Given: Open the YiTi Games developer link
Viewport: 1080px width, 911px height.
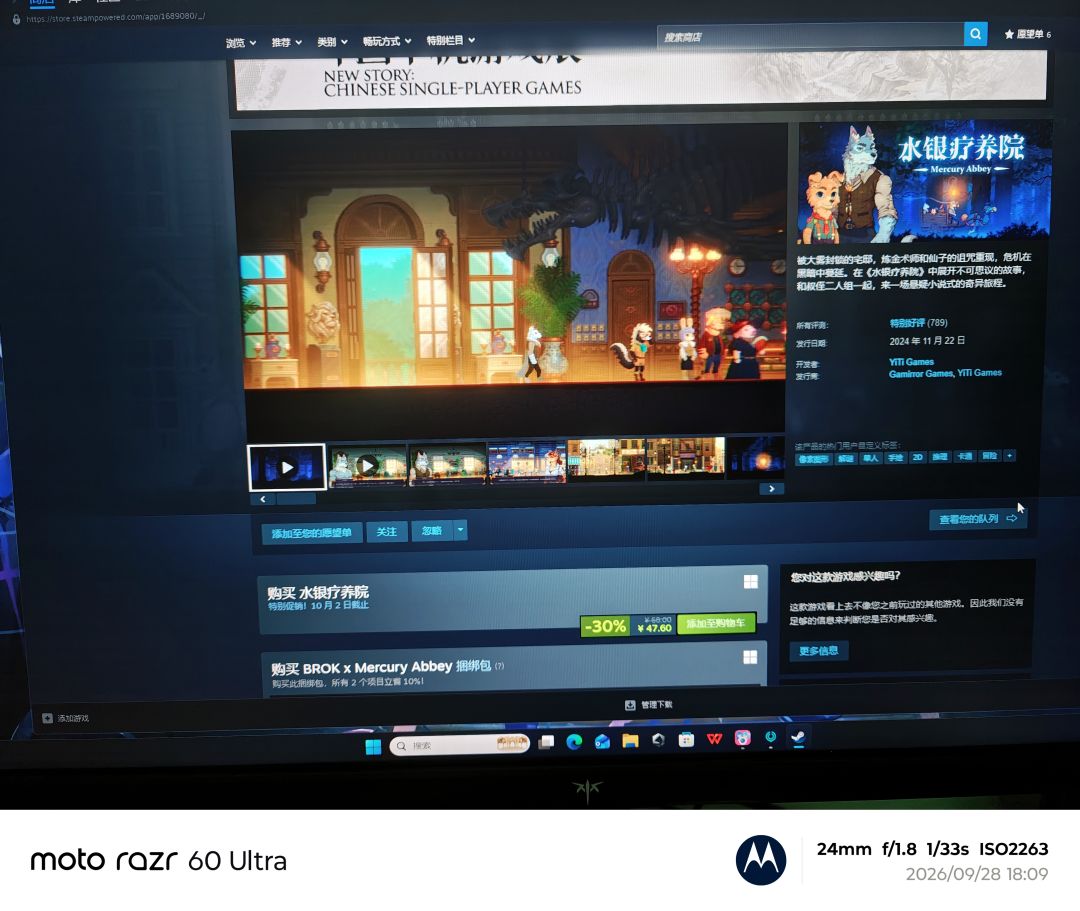Looking at the screenshot, I should [x=911, y=362].
